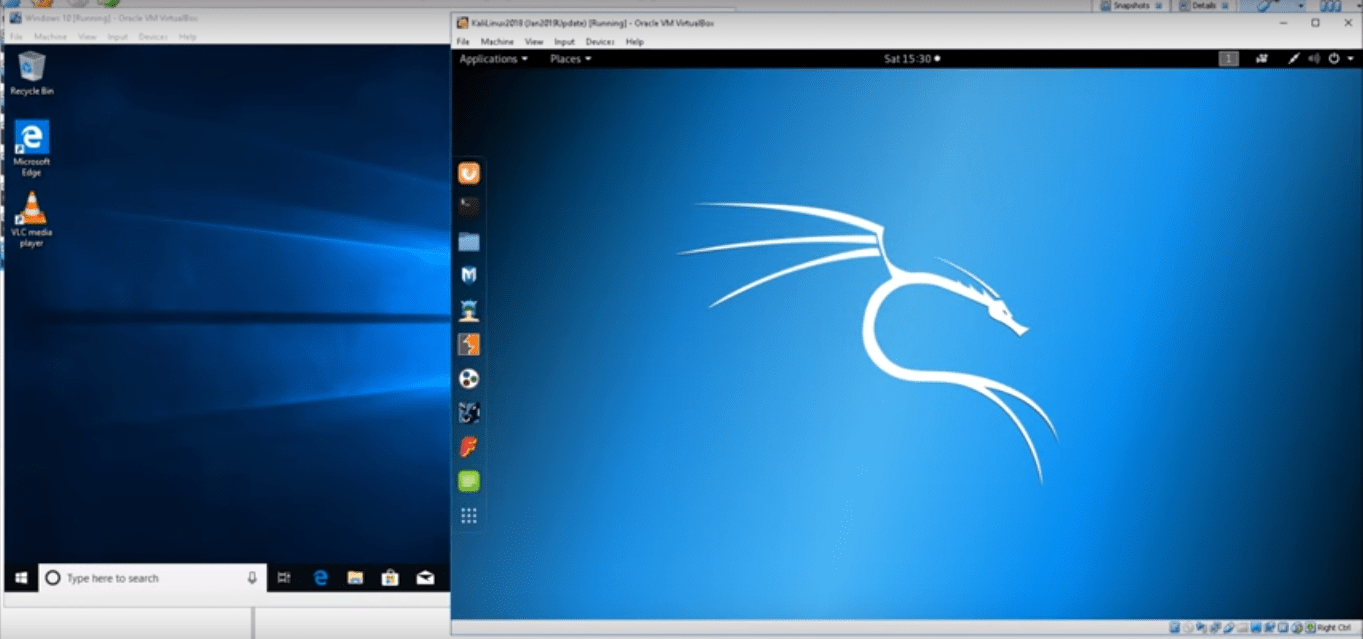Start Burp Suite from the dock
1363x639 pixels.
468,343
